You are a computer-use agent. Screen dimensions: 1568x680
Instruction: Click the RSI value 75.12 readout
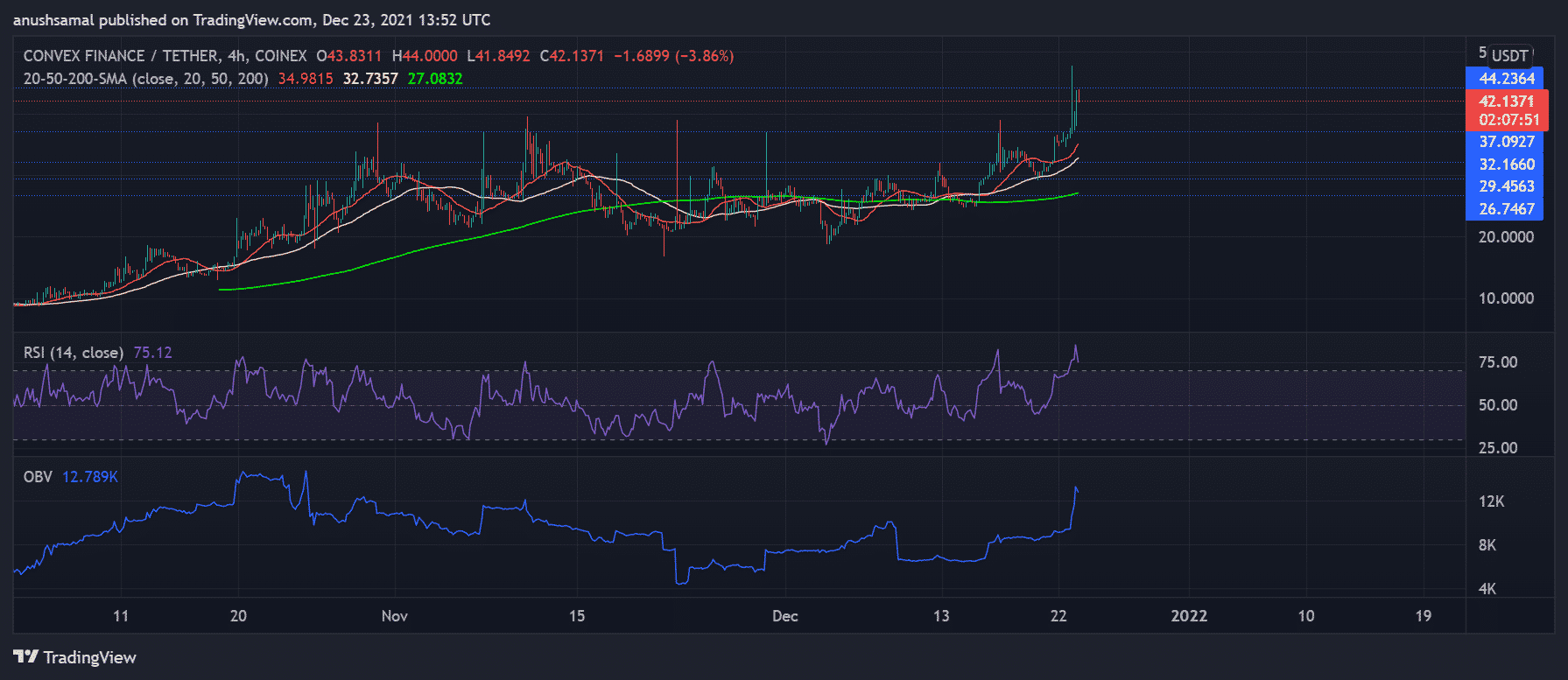(153, 353)
